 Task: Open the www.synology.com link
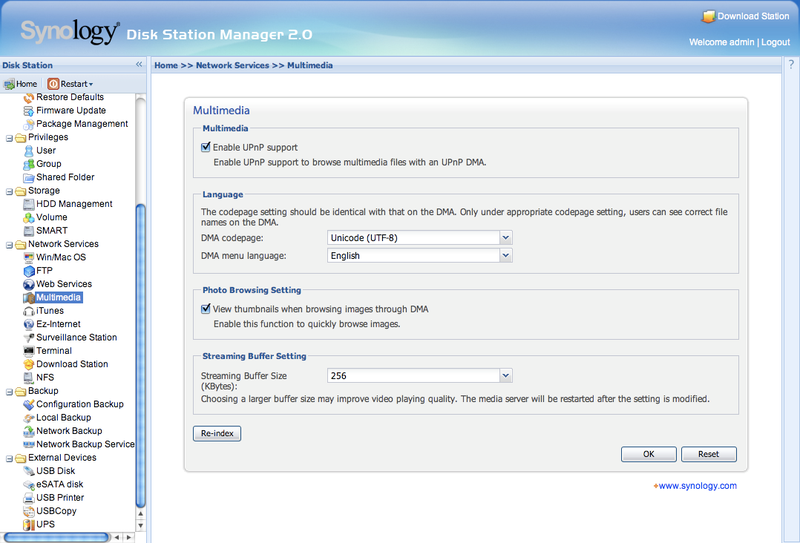point(697,486)
